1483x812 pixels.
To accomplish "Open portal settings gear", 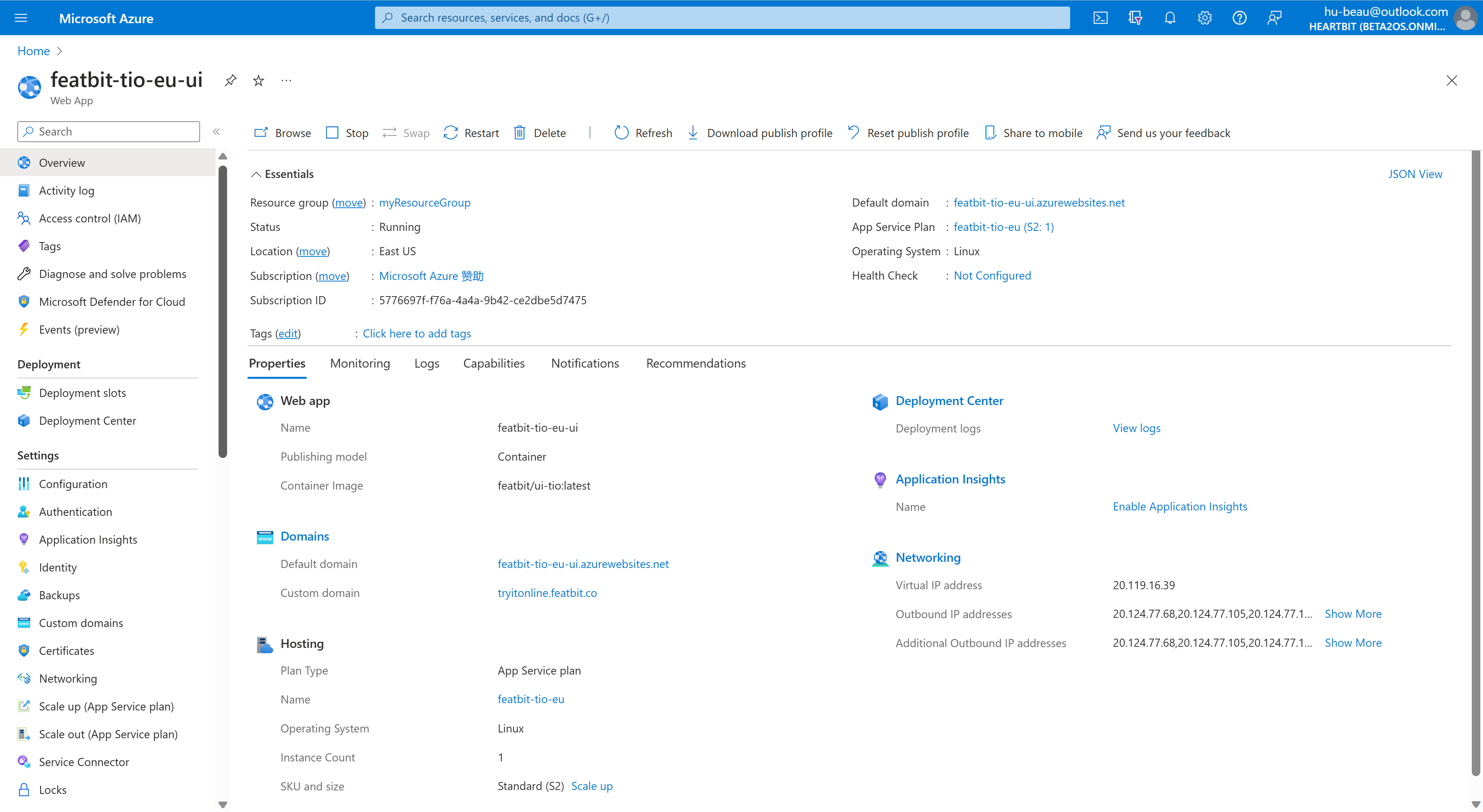I will click(x=1205, y=18).
